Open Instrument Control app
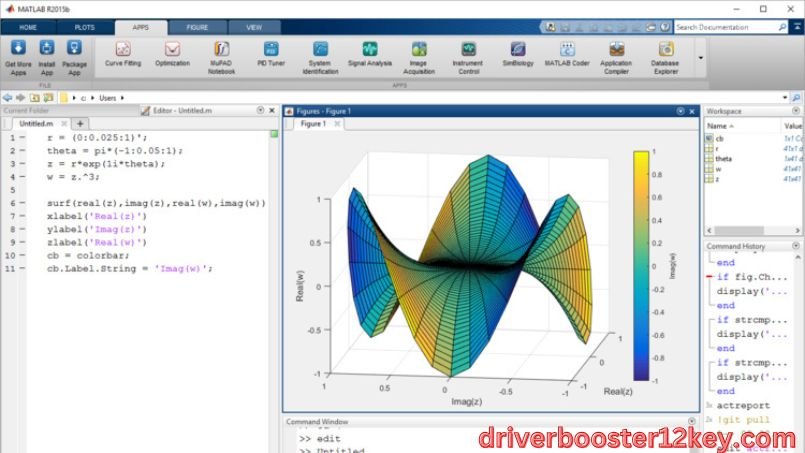The image size is (805, 453). 468,58
